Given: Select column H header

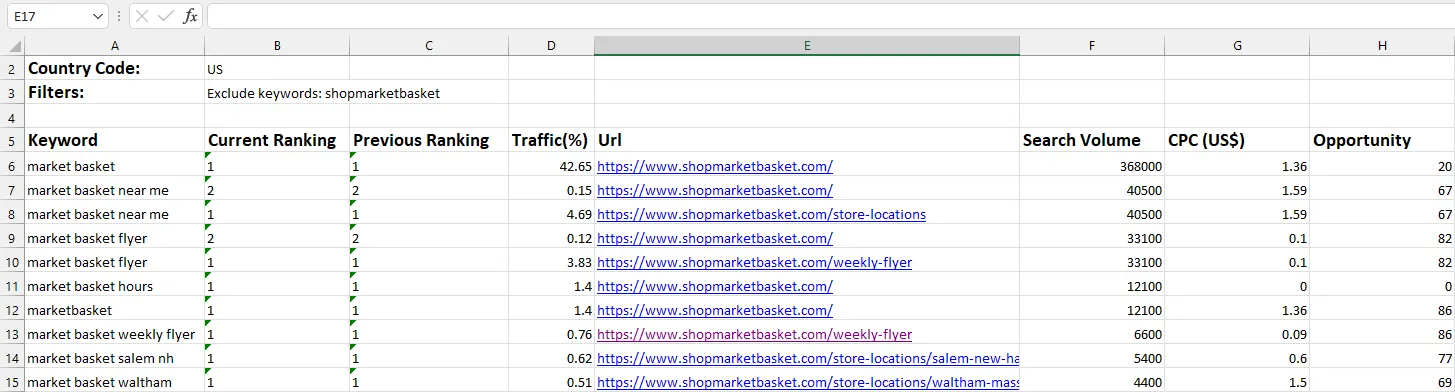Looking at the screenshot, I should tap(1382, 46).
